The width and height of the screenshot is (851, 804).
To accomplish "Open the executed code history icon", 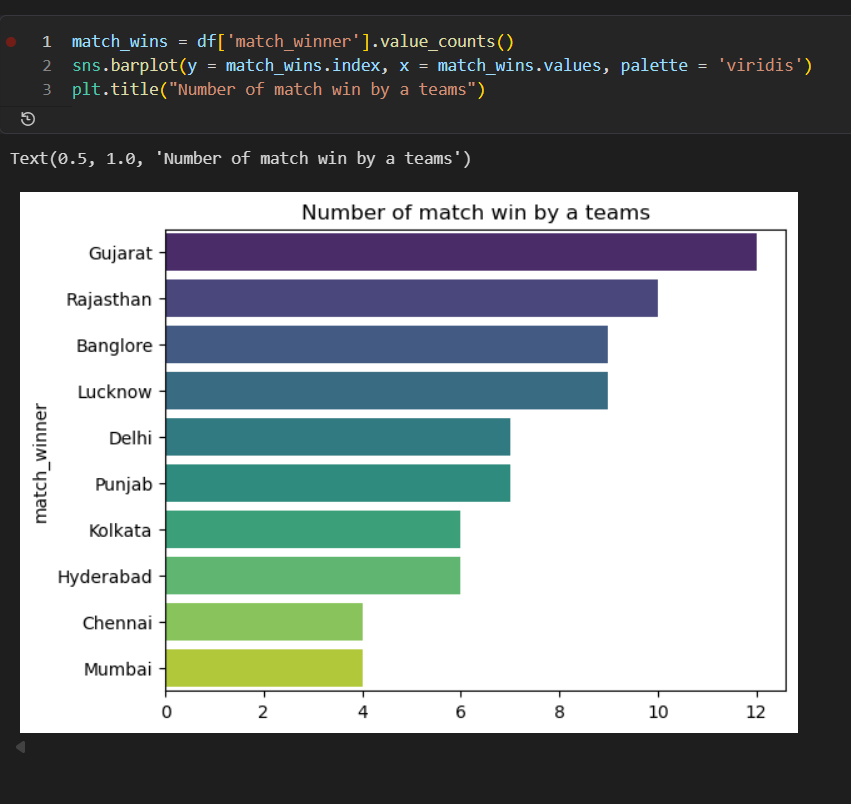I will click(x=28, y=118).
